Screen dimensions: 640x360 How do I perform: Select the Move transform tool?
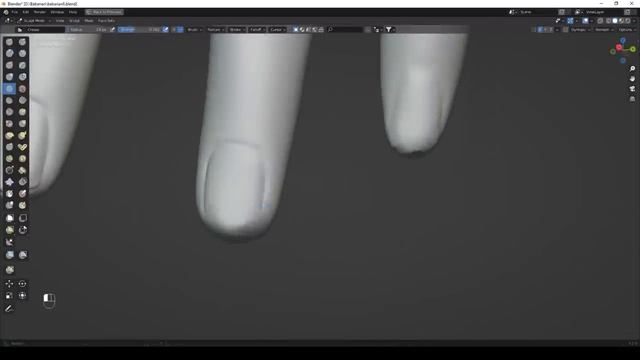[9, 284]
